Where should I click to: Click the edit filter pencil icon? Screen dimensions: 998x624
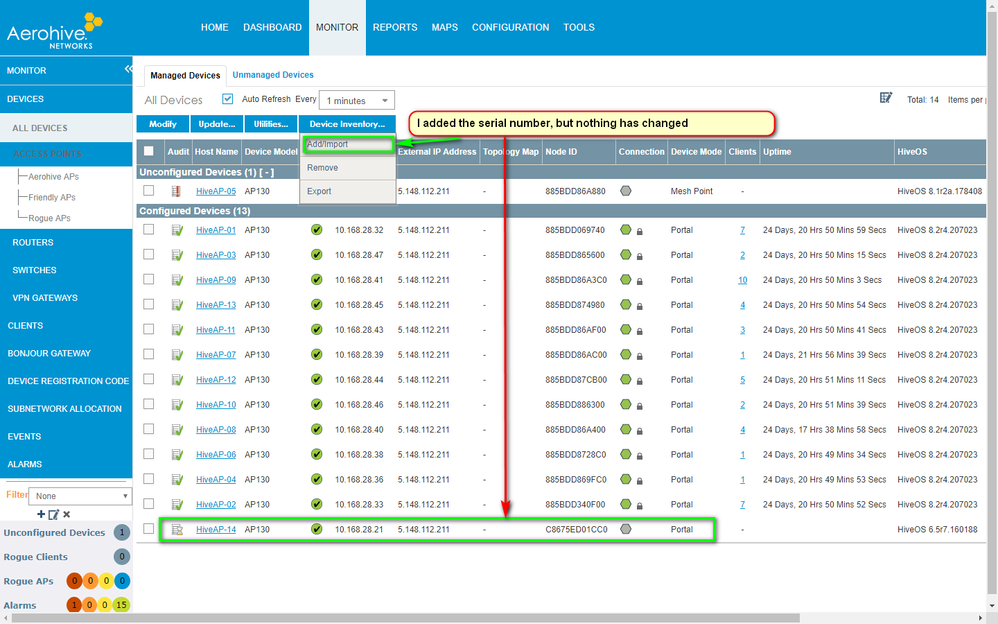pos(53,514)
